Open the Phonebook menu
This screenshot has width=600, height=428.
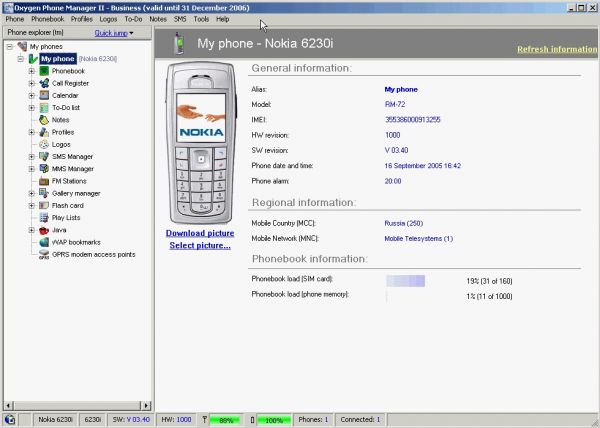pos(47,19)
